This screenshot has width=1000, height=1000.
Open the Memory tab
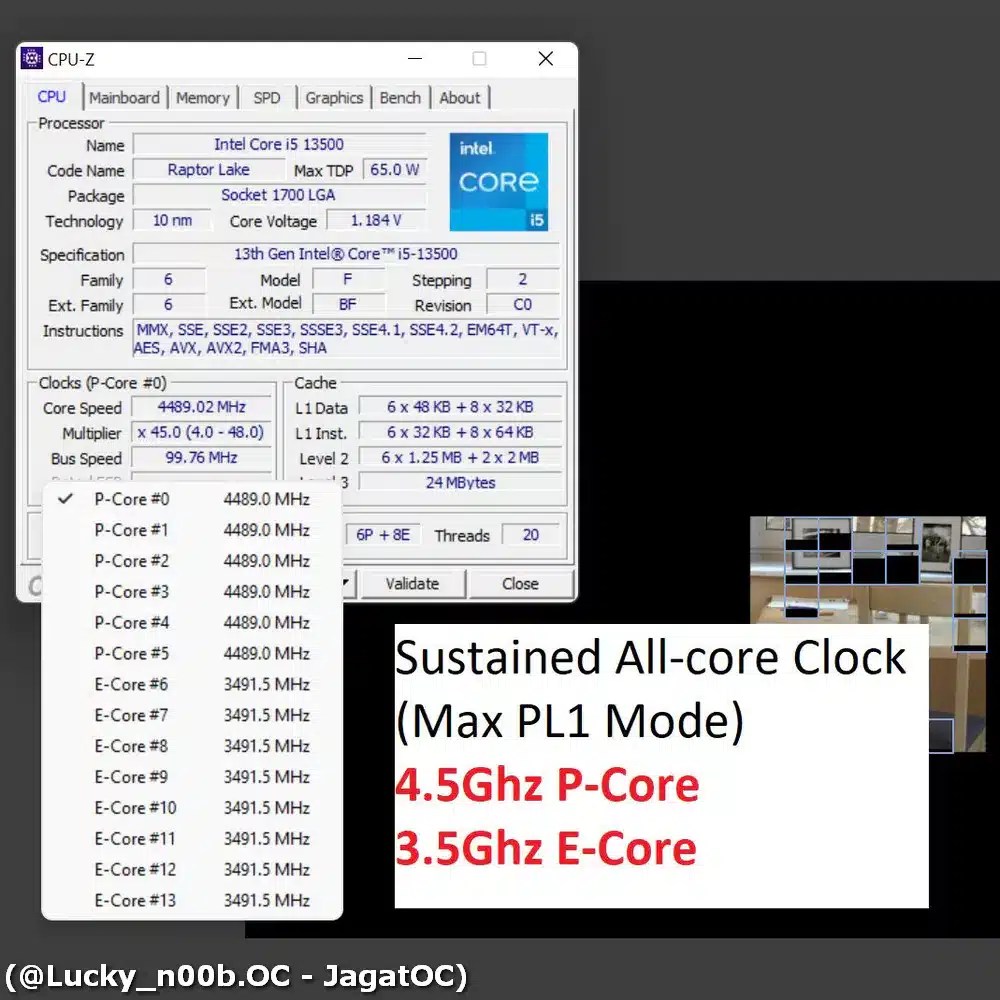click(x=203, y=98)
